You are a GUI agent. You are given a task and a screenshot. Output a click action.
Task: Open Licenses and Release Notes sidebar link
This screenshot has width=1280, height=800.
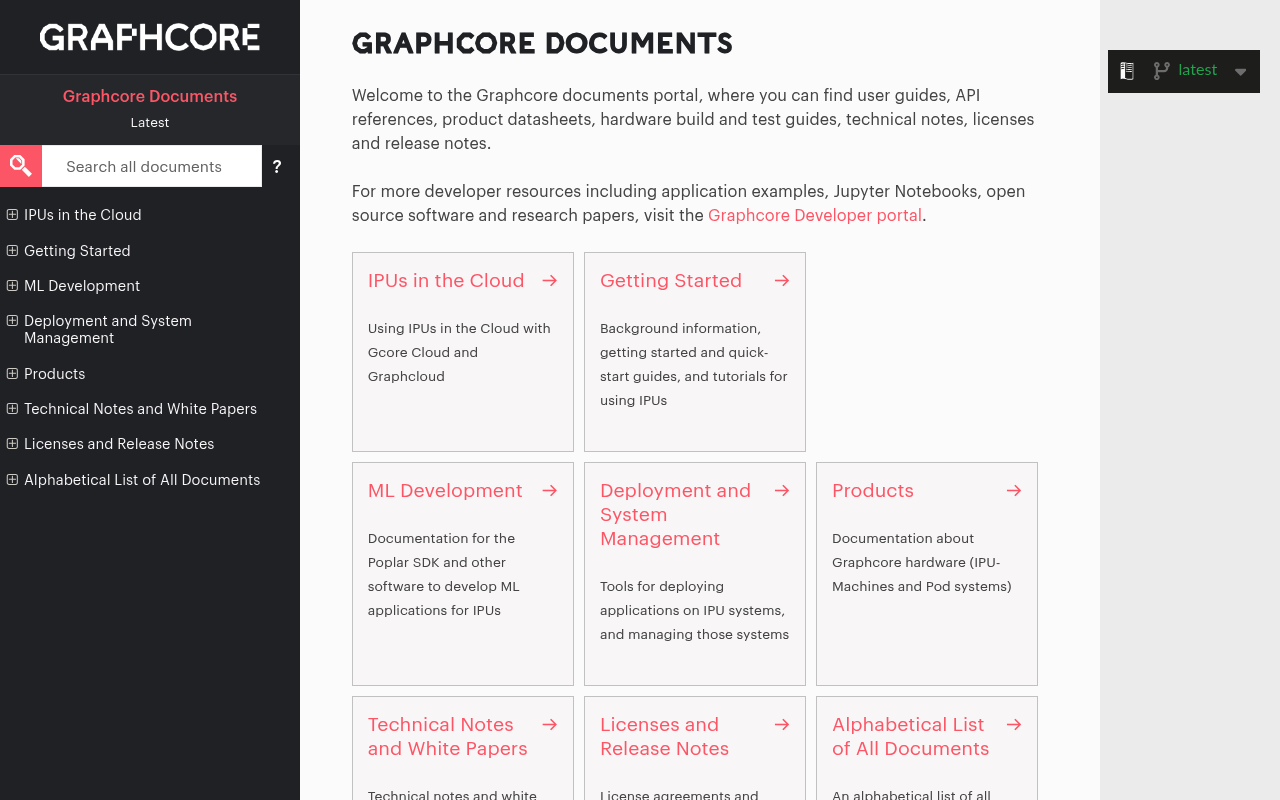pyautogui.click(x=119, y=444)
